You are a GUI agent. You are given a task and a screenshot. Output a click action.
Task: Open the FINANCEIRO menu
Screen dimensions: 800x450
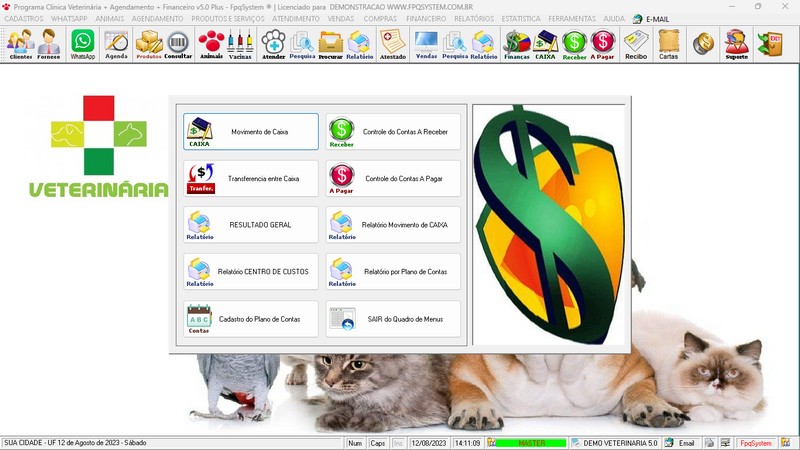click(x=426, y=19)
